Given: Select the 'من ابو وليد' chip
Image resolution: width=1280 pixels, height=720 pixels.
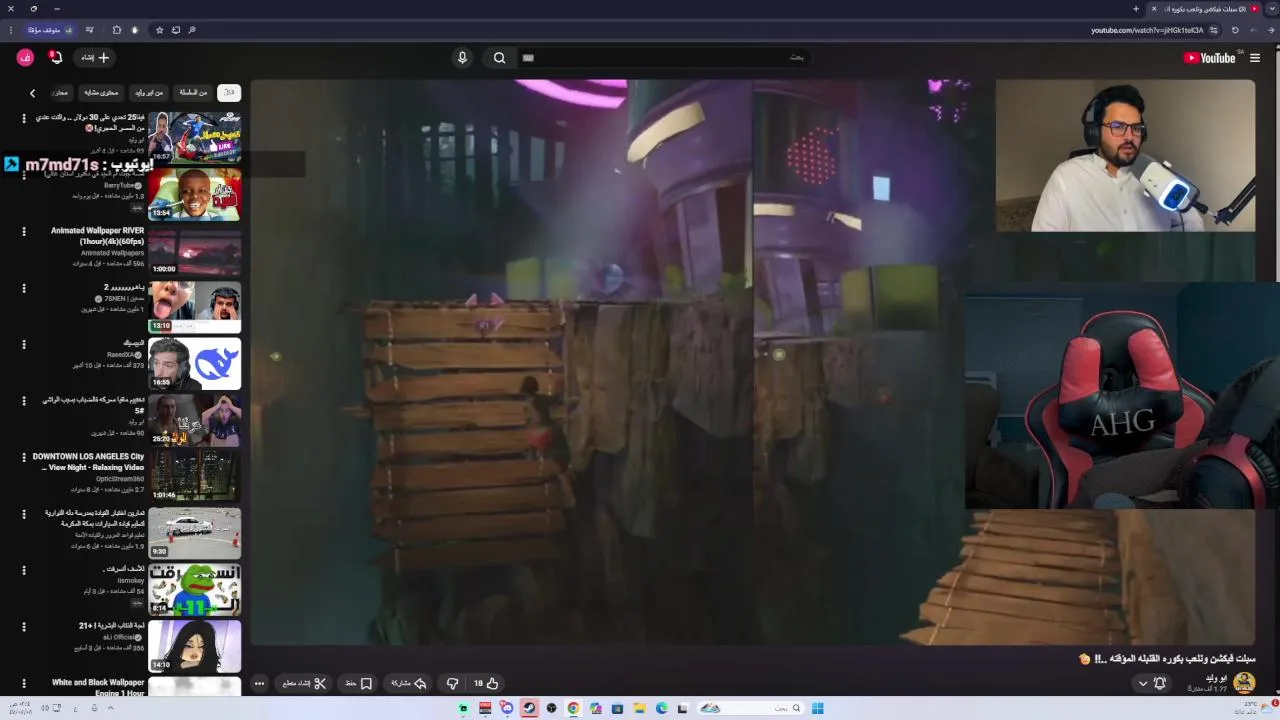Looking at the screenshot, I should pos(148,92).
